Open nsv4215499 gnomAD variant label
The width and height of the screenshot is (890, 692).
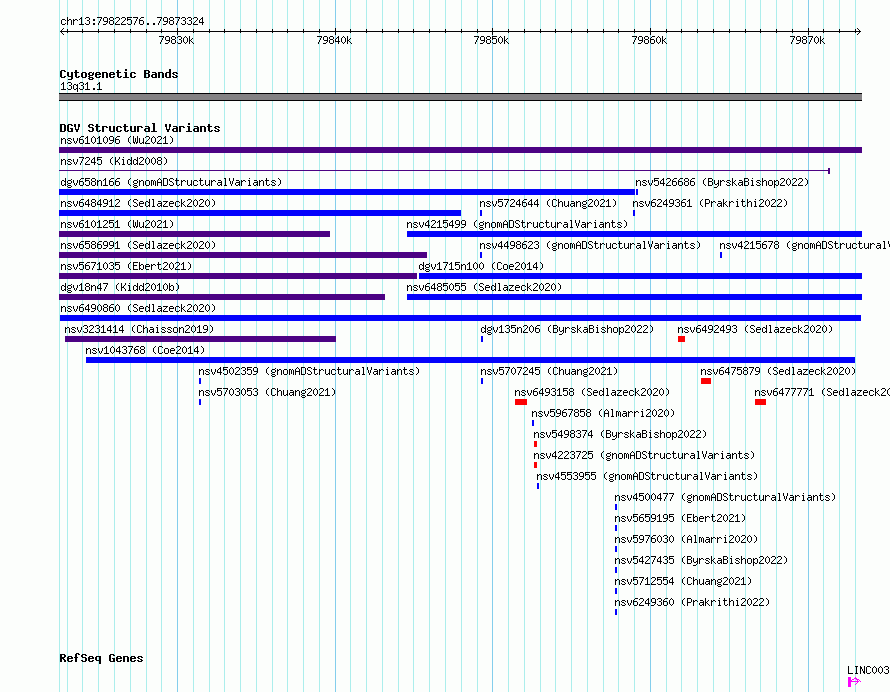coord(517,224)
